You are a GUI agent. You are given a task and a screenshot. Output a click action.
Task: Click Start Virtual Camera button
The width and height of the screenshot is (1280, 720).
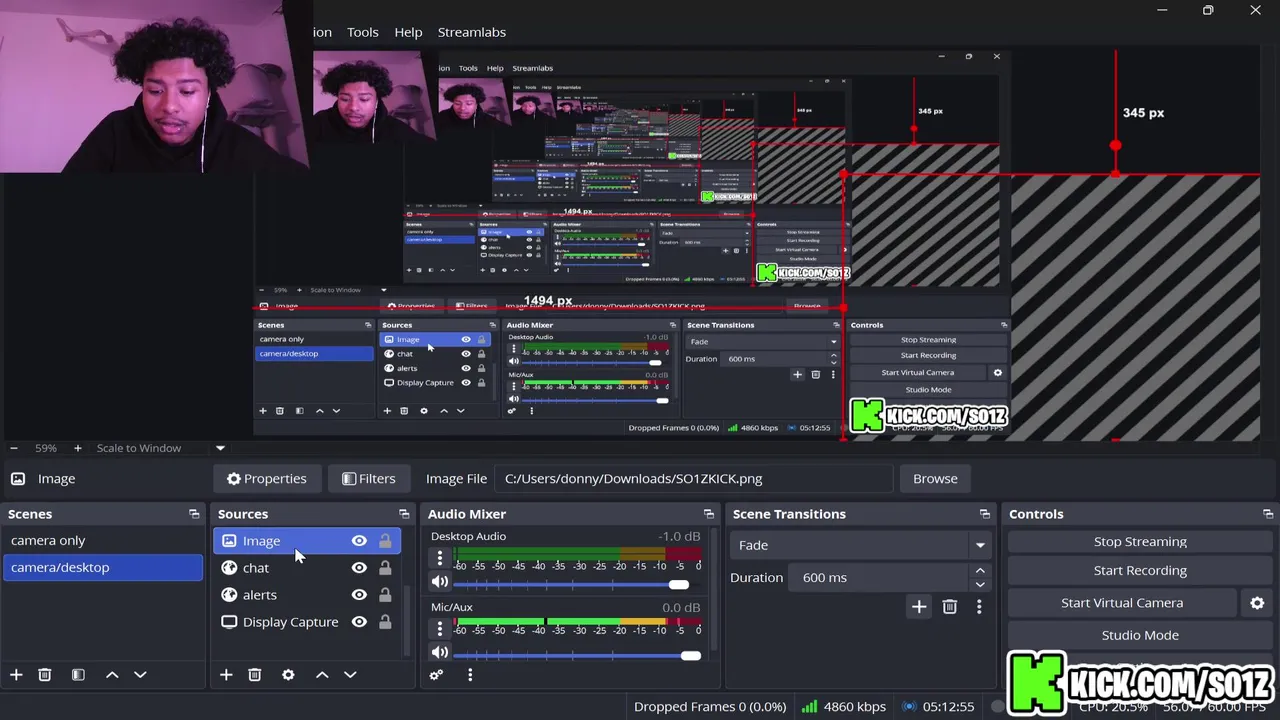(x=1122, y=603)
